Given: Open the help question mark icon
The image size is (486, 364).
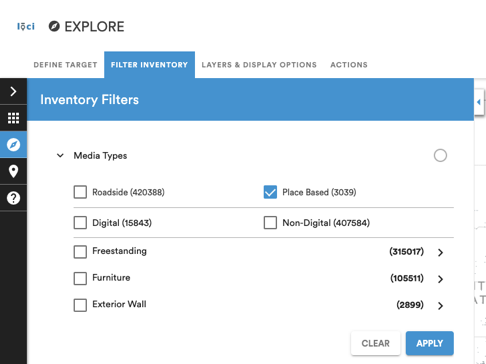Looking at the screenshot, I should pyautogui.click(x=13, y=198).
